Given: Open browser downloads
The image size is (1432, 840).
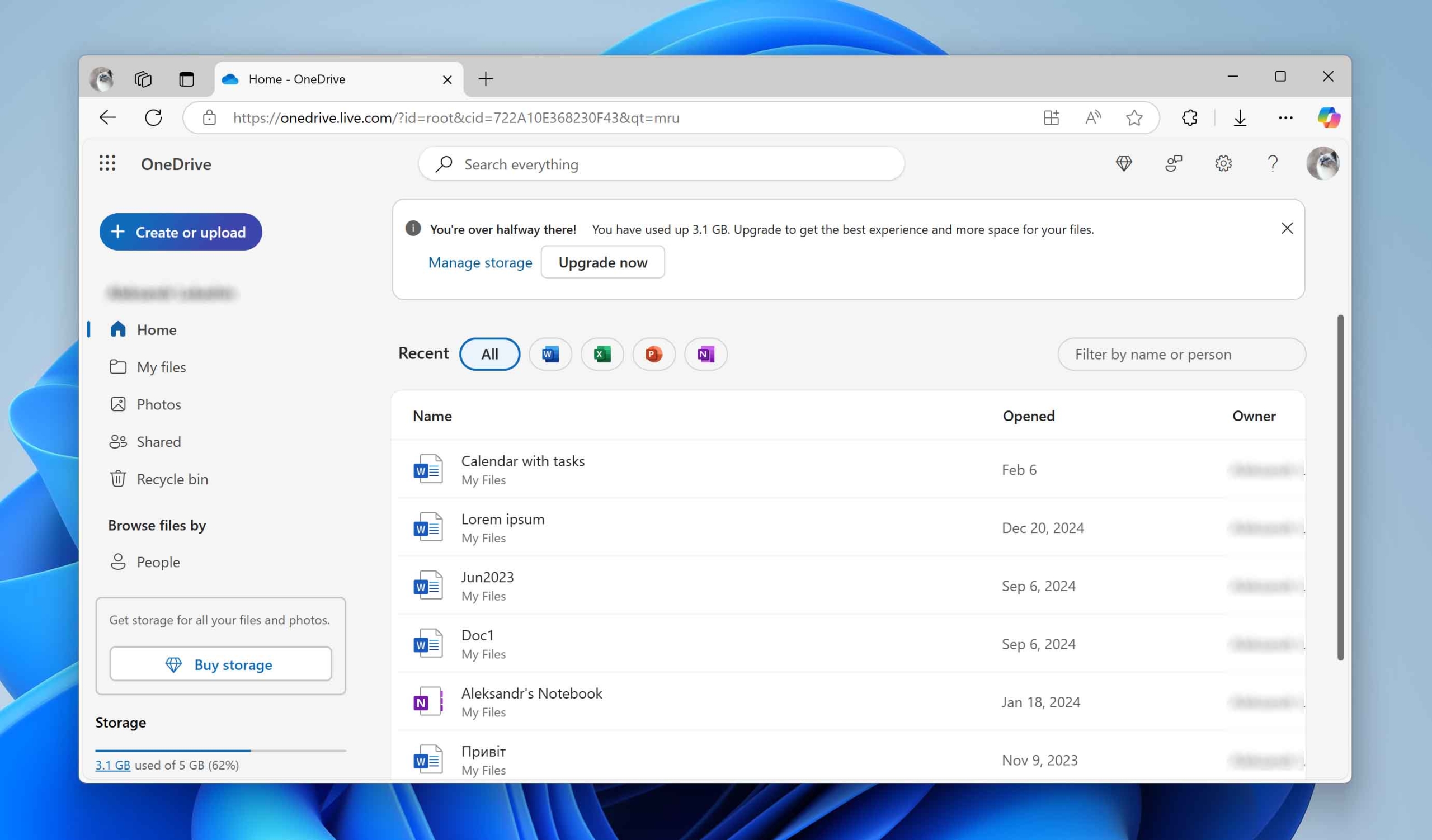Looking at the screenshot, I should pyautogui.click(x=1240, y=117).
